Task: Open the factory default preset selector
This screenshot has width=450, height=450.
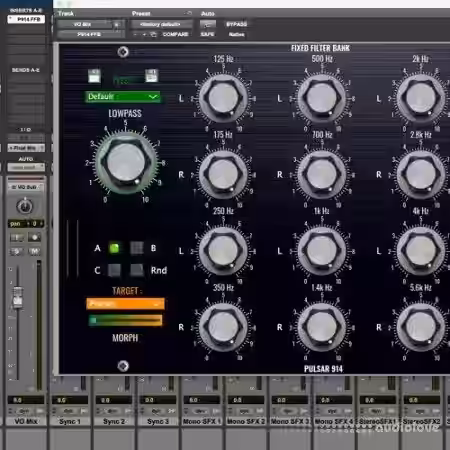Action: [x=161, y=24]
